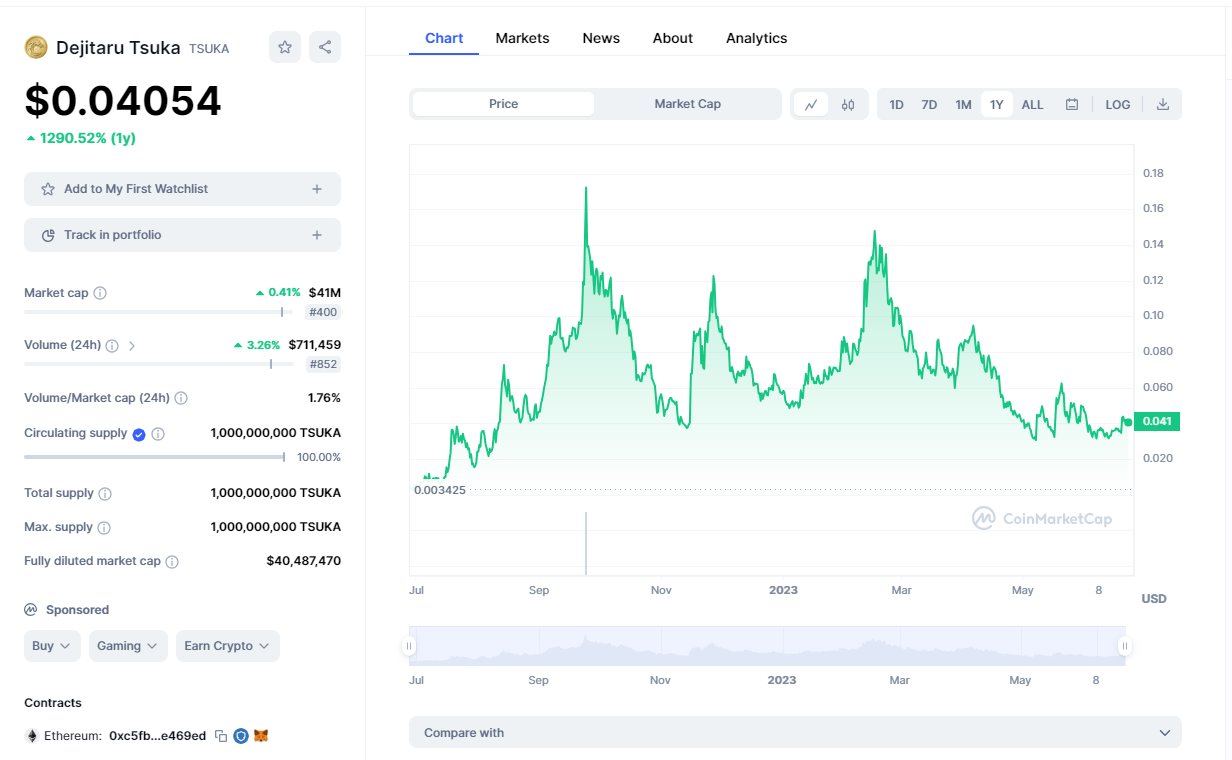This screenshot has width=1232, height=760.
Task: Click the share icon beside TSUKA
Action: pyautogui.click(x=325, y=47)
